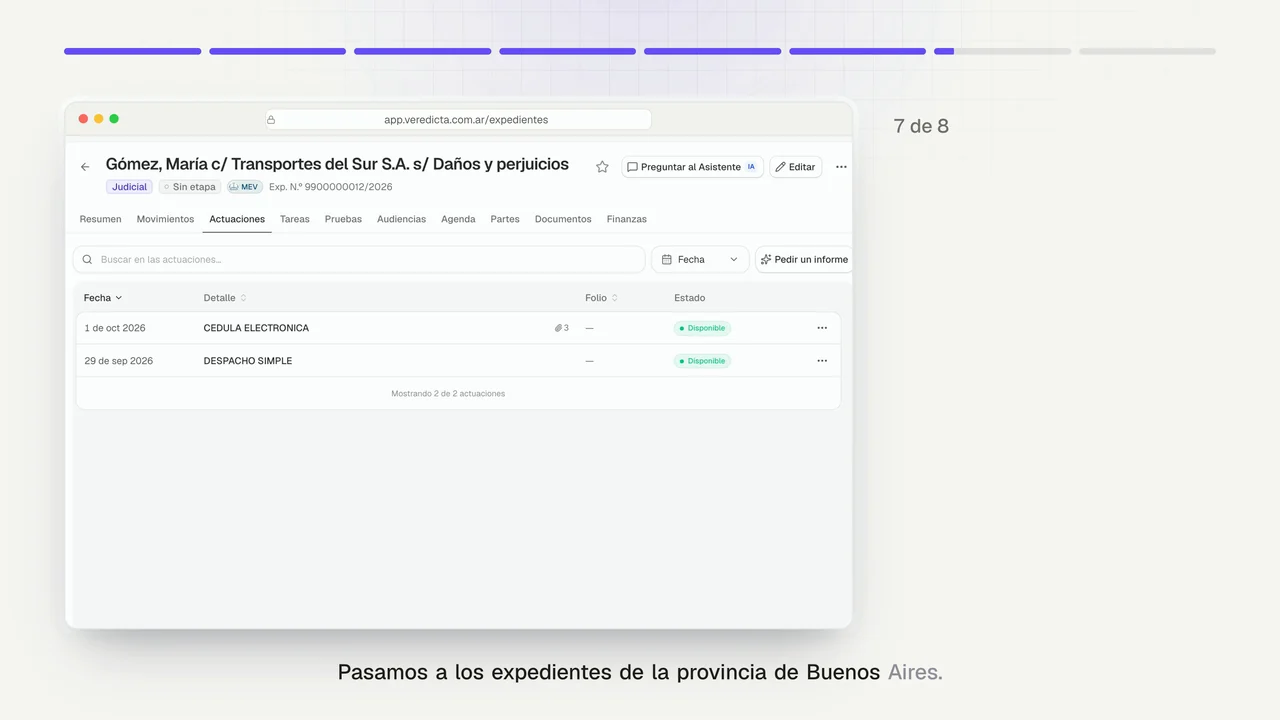Screen dimensions: 1280x720
Task: Click the Exp. N.º 9900000012/2026 number
Action: 331,187
